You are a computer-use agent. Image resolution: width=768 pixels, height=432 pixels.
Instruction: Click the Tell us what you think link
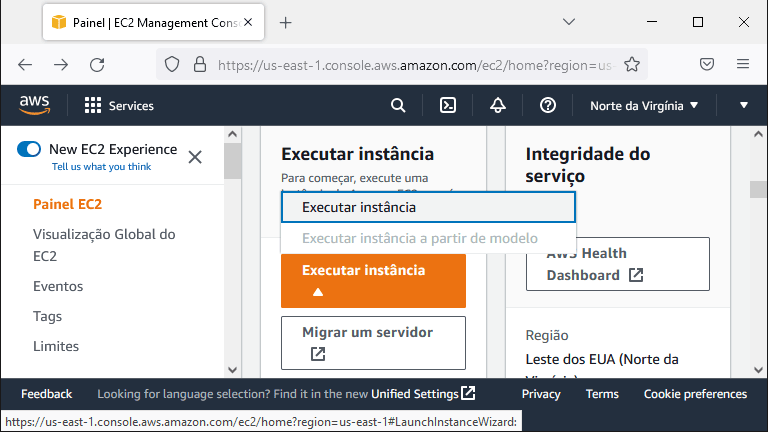click(101, 167)
